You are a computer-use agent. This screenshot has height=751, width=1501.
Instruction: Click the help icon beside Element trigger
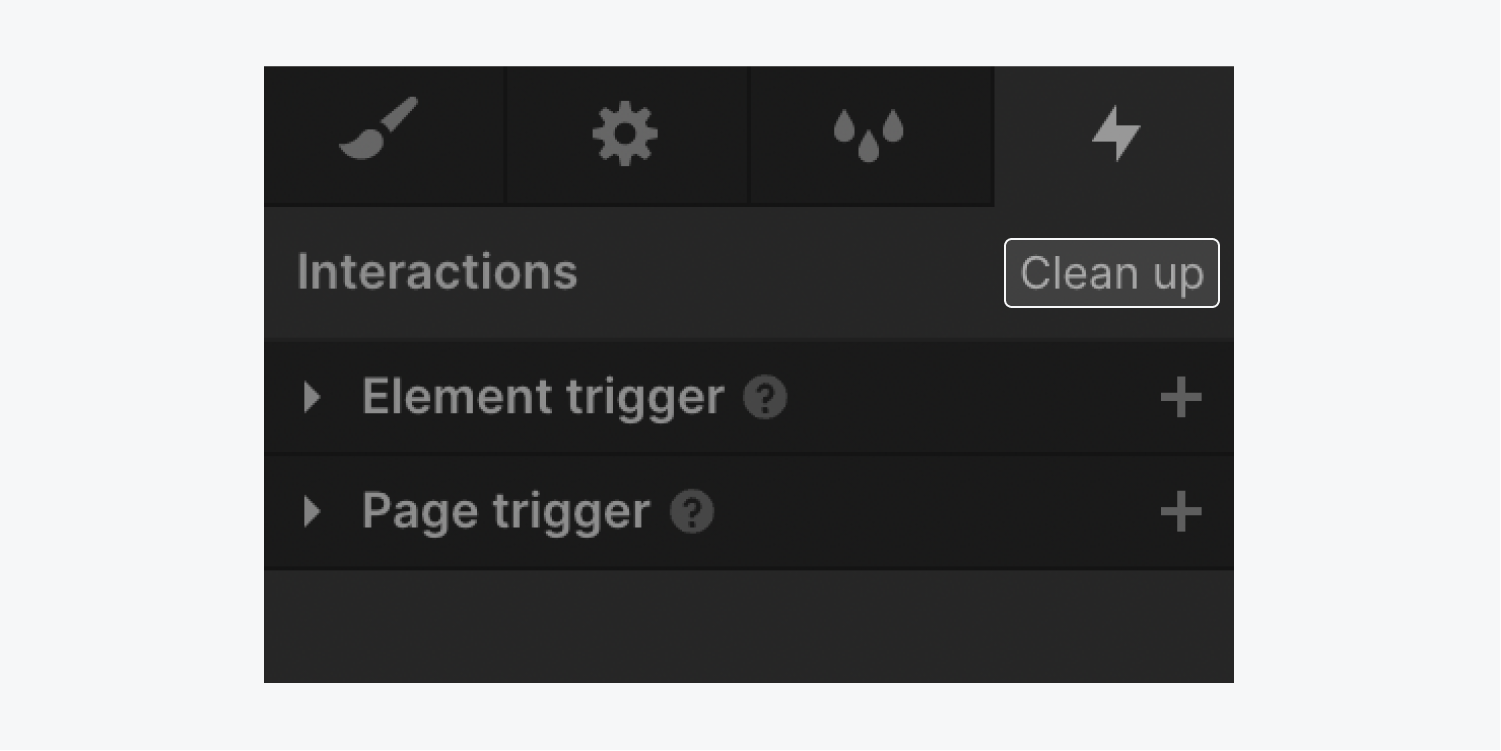(x=766, y=398)
